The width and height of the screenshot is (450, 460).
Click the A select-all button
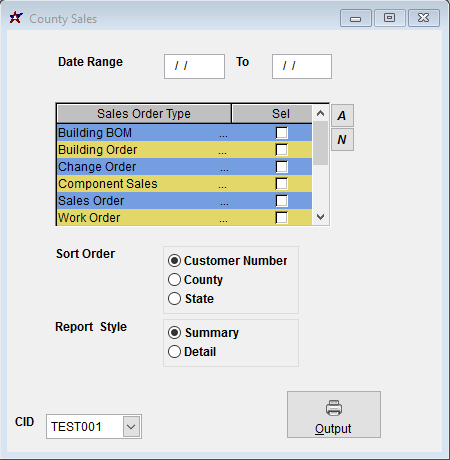[342, 115]
